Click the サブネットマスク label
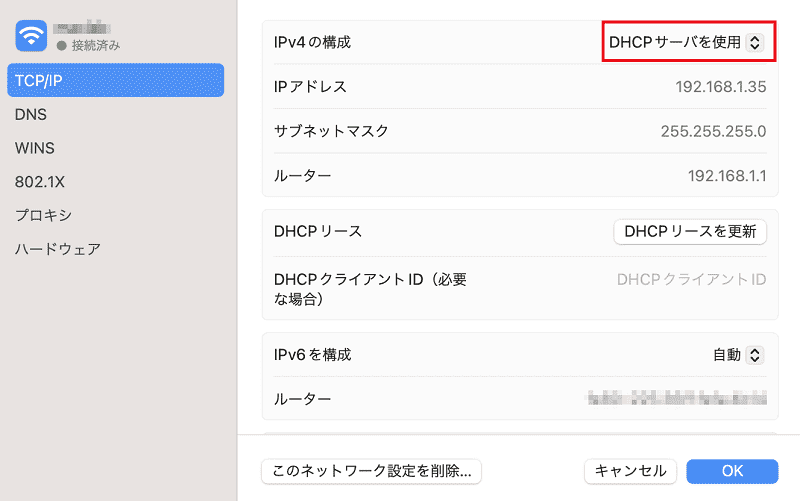 331,131
